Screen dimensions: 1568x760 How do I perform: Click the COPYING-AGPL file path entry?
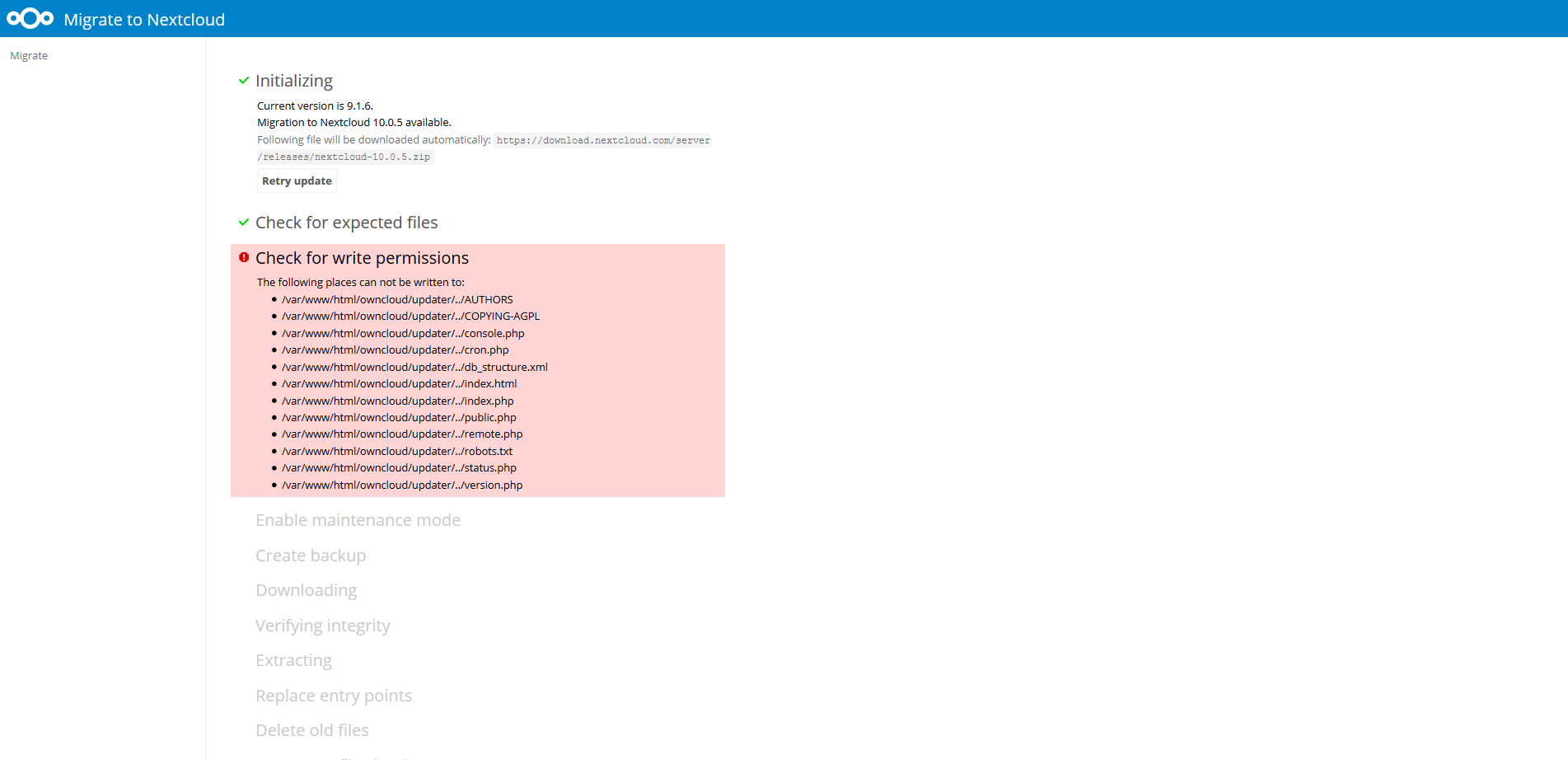(411, 316)
